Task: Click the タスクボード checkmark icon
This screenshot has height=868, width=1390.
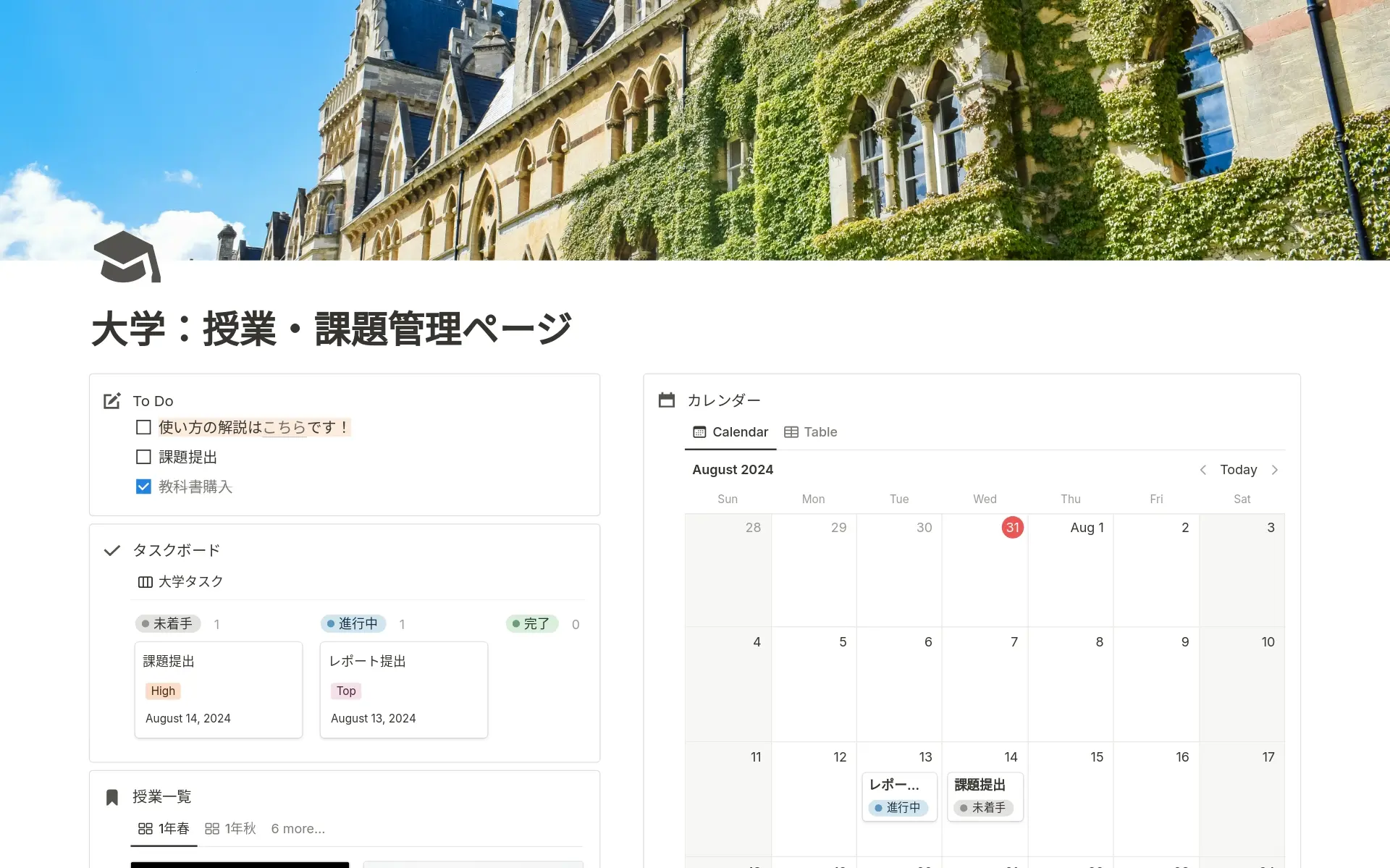Action: 111,551
